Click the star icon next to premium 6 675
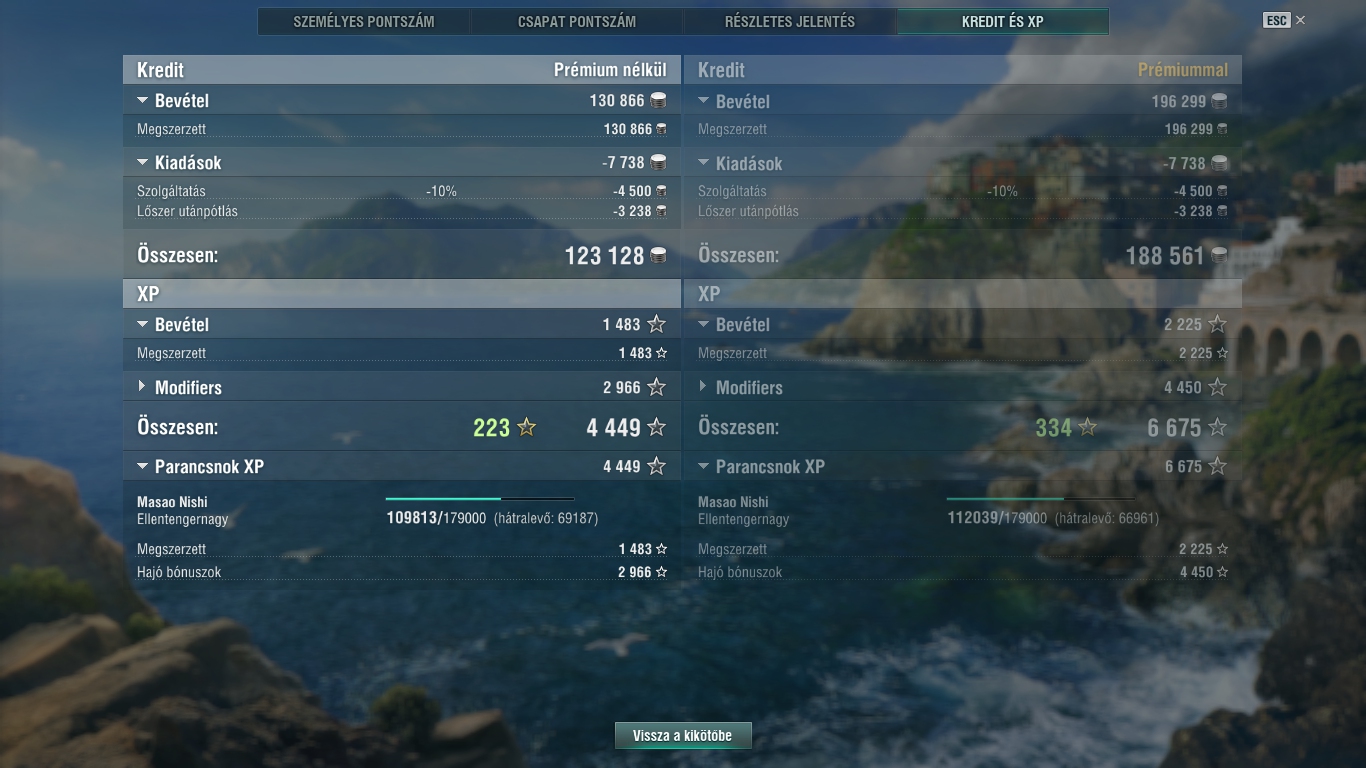This screenshot has width=1366, height=768. (x=1217, y=428)
